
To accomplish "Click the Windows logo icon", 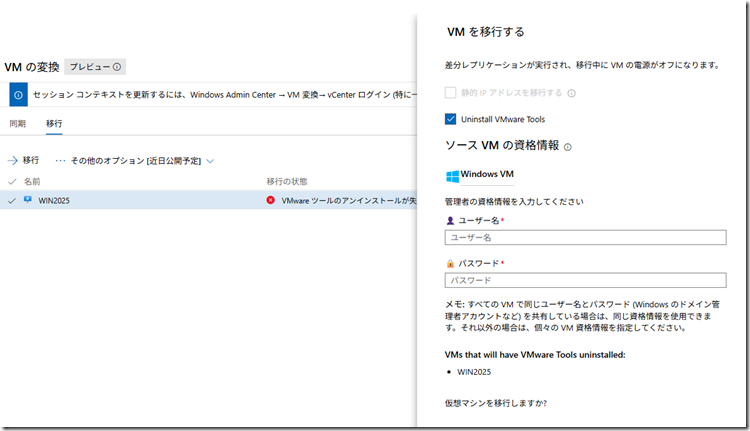I will pos(452,175).
